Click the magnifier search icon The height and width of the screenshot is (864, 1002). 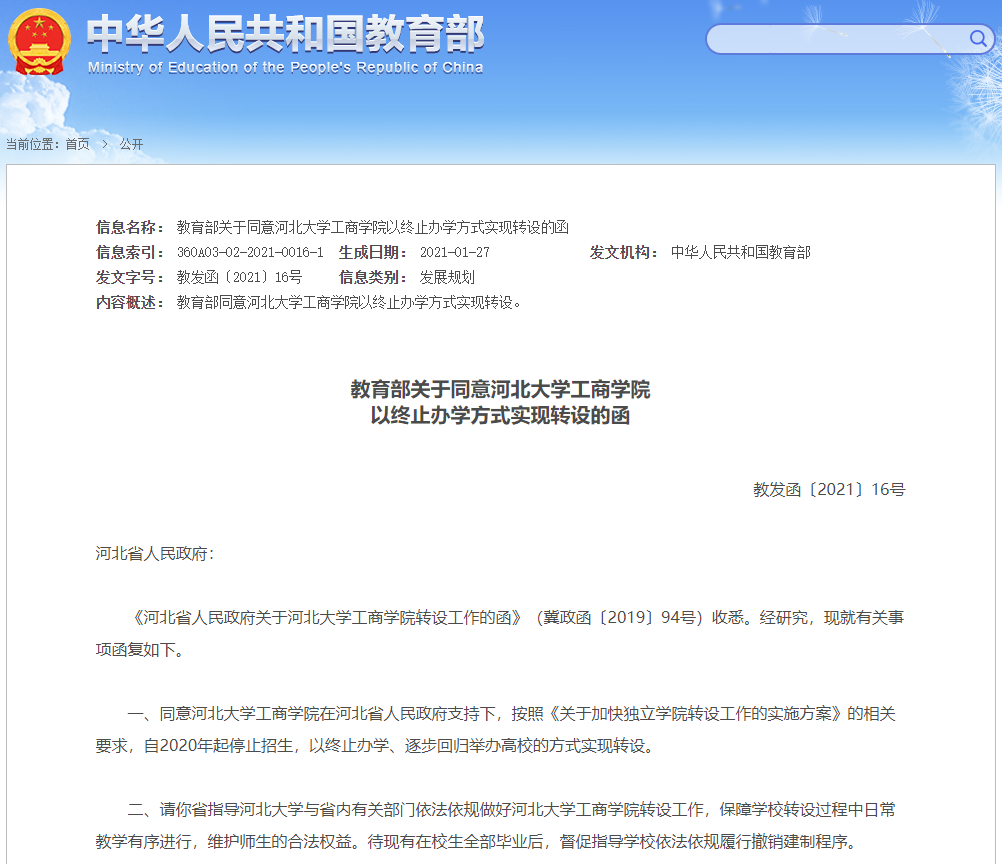pos(978,39)
